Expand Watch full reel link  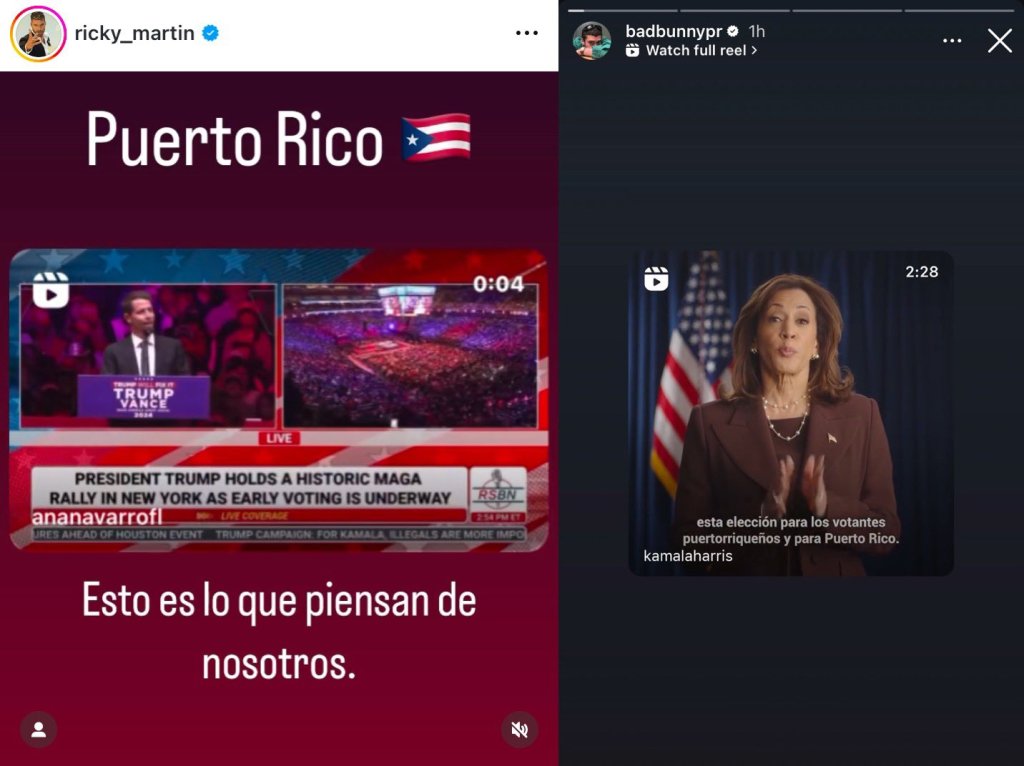point(692,50)
